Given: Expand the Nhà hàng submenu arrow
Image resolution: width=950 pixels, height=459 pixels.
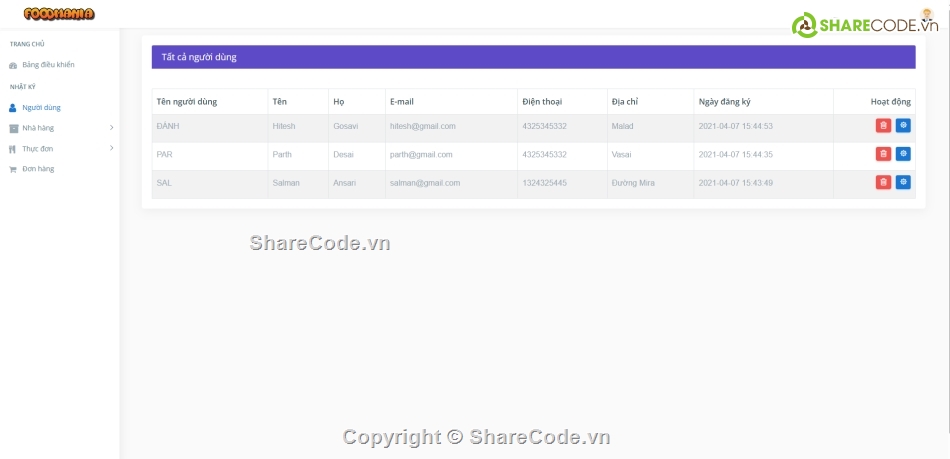Looking at the screenshot, I should pyautogui.click(x=111, y=128).
